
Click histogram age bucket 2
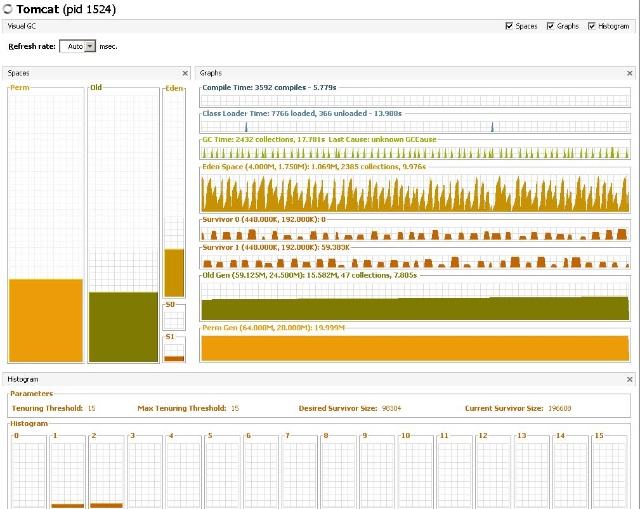pos(106,473)
